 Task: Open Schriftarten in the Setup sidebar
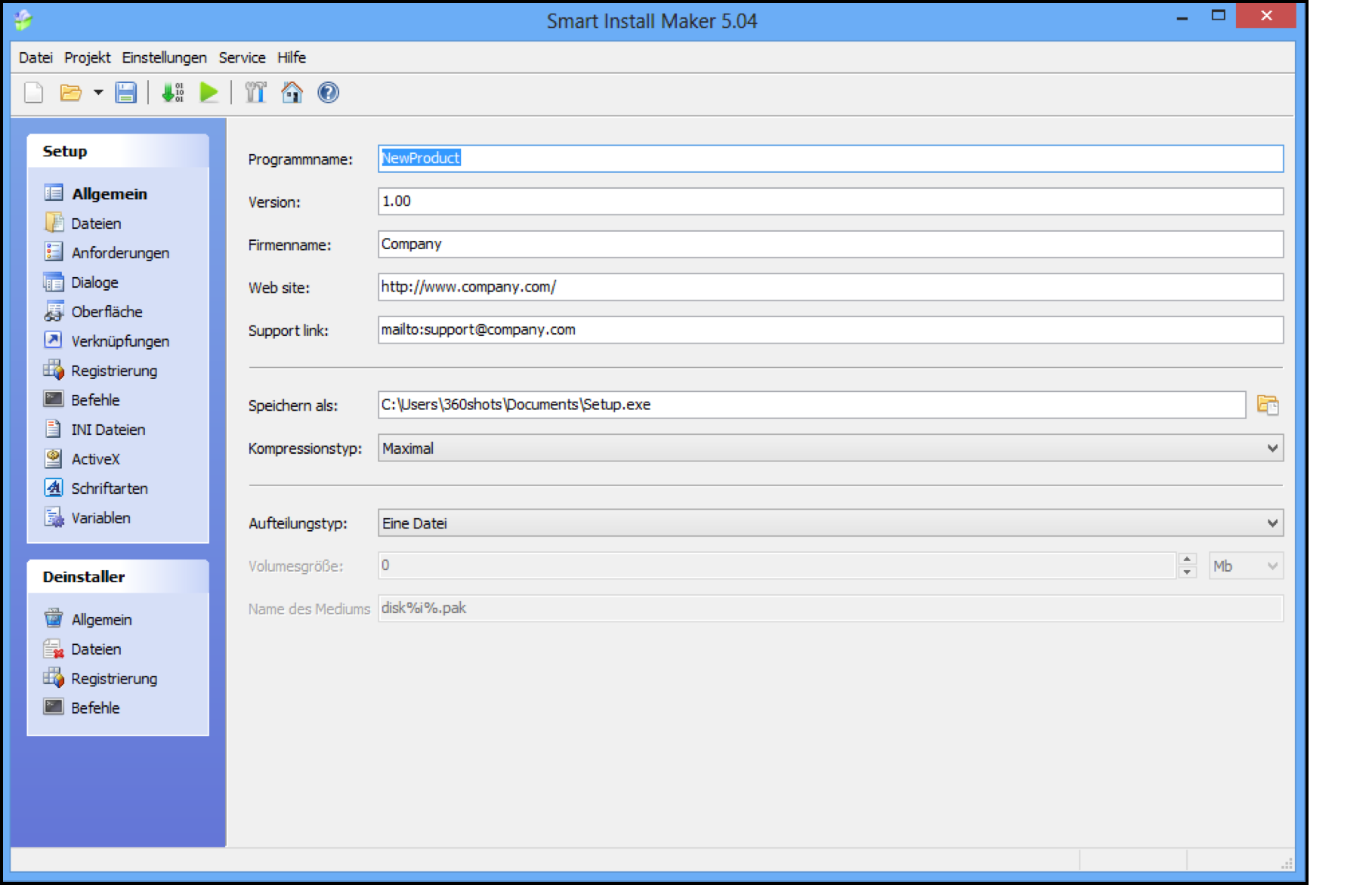(x=109, y=489)
